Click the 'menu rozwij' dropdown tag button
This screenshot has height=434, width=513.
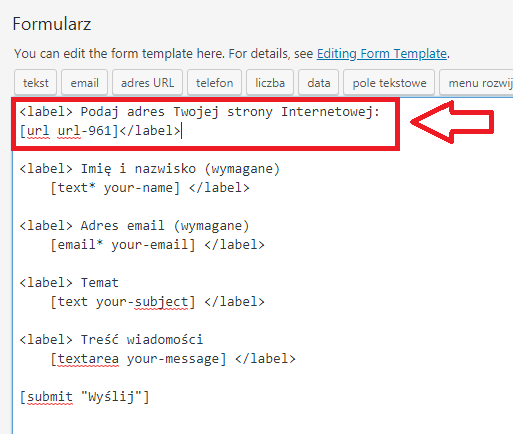tap(476, 83)
